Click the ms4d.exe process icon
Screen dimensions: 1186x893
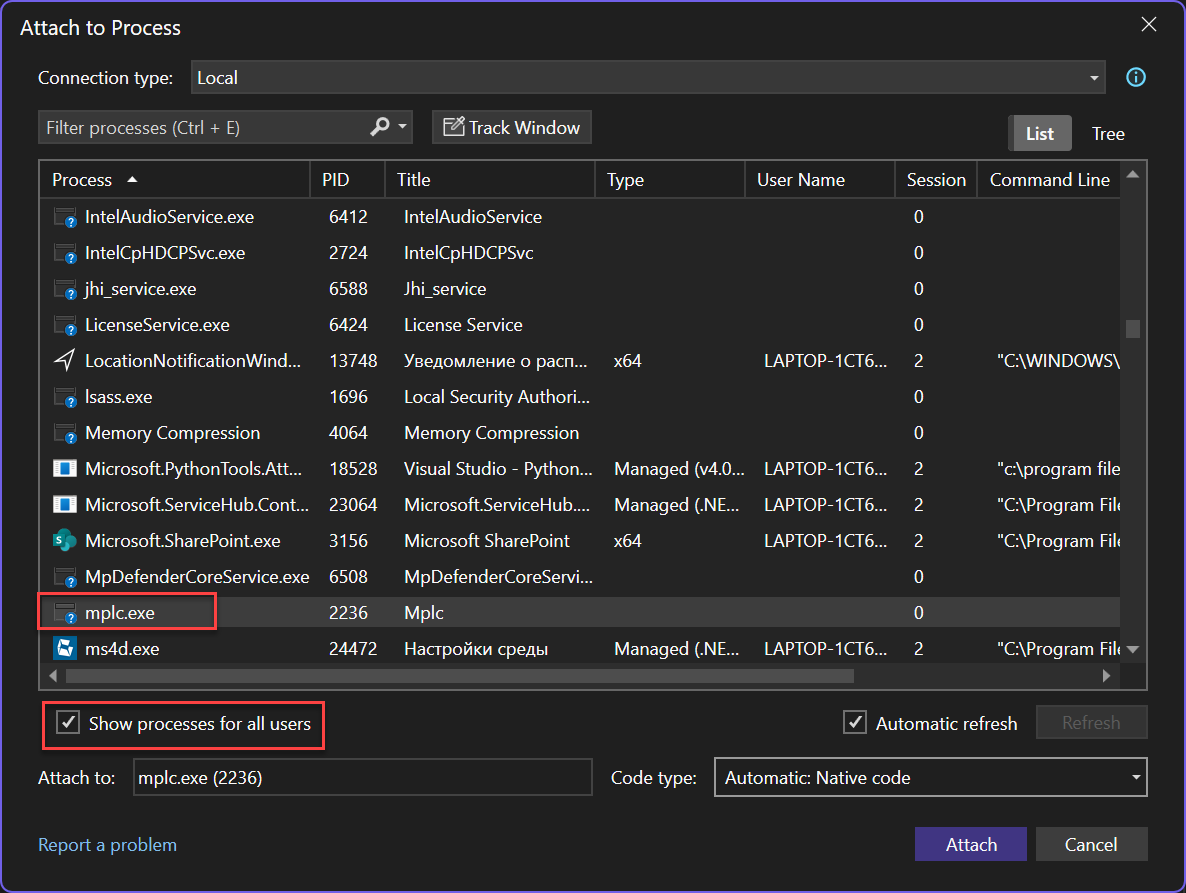coord(65,649)
